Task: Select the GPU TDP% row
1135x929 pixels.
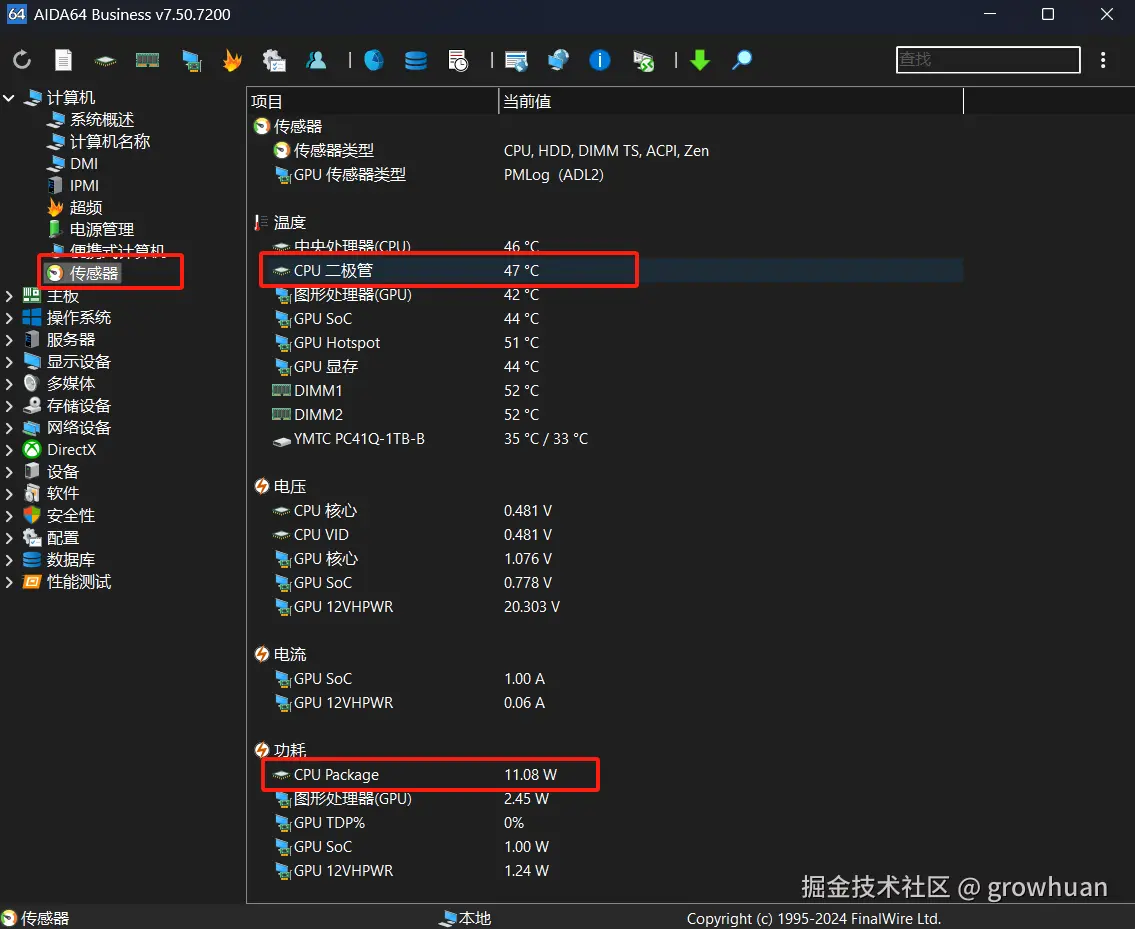Action: pos(606,823)
